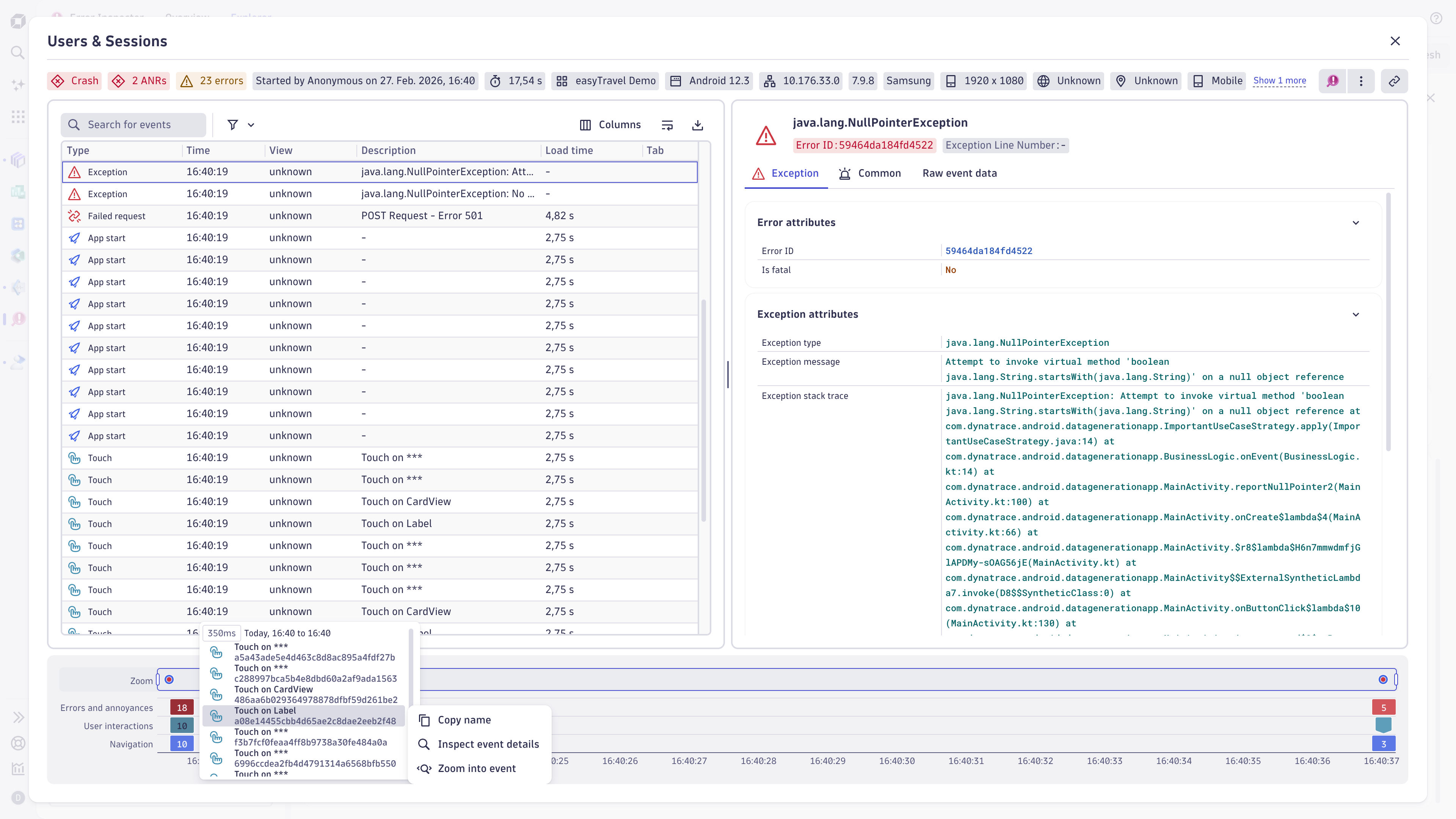Open the help icon top right corner

coord(1437,17)
